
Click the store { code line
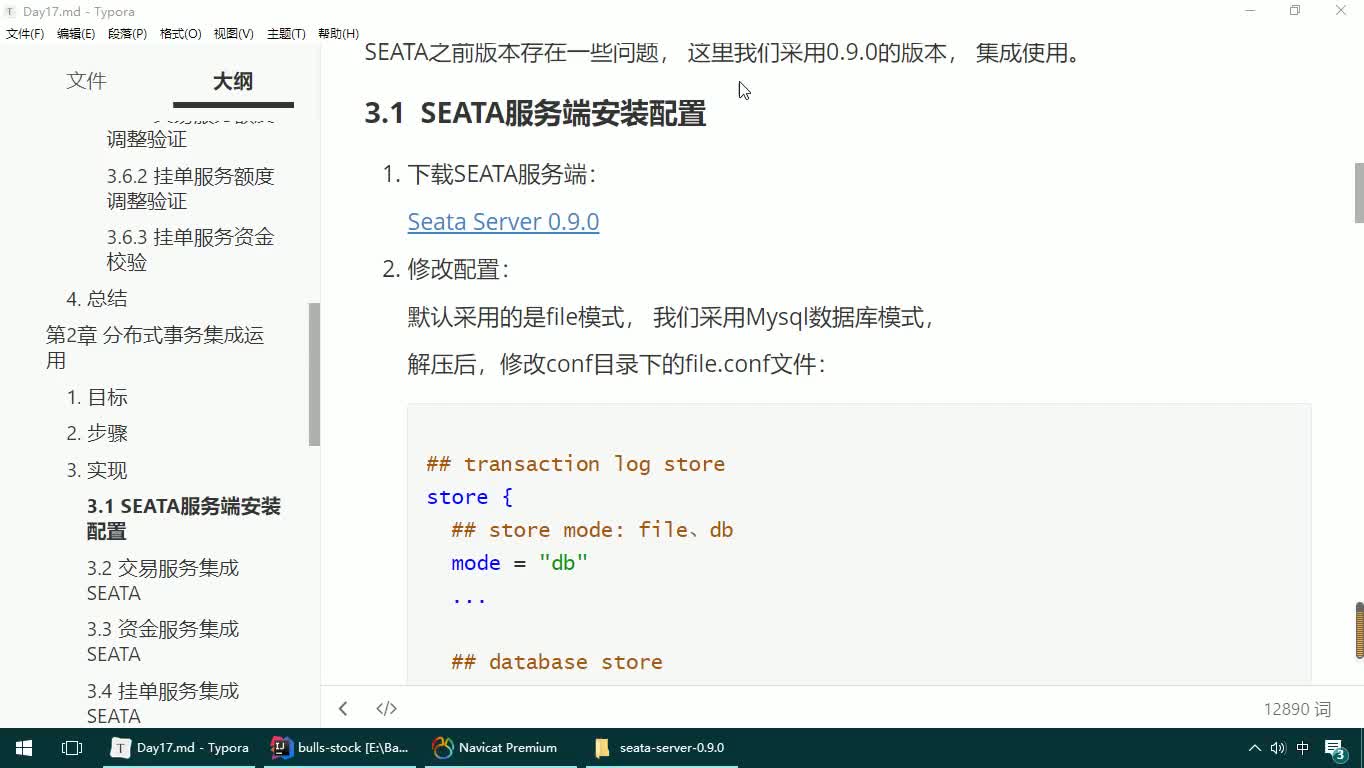[x=469, y=497]
